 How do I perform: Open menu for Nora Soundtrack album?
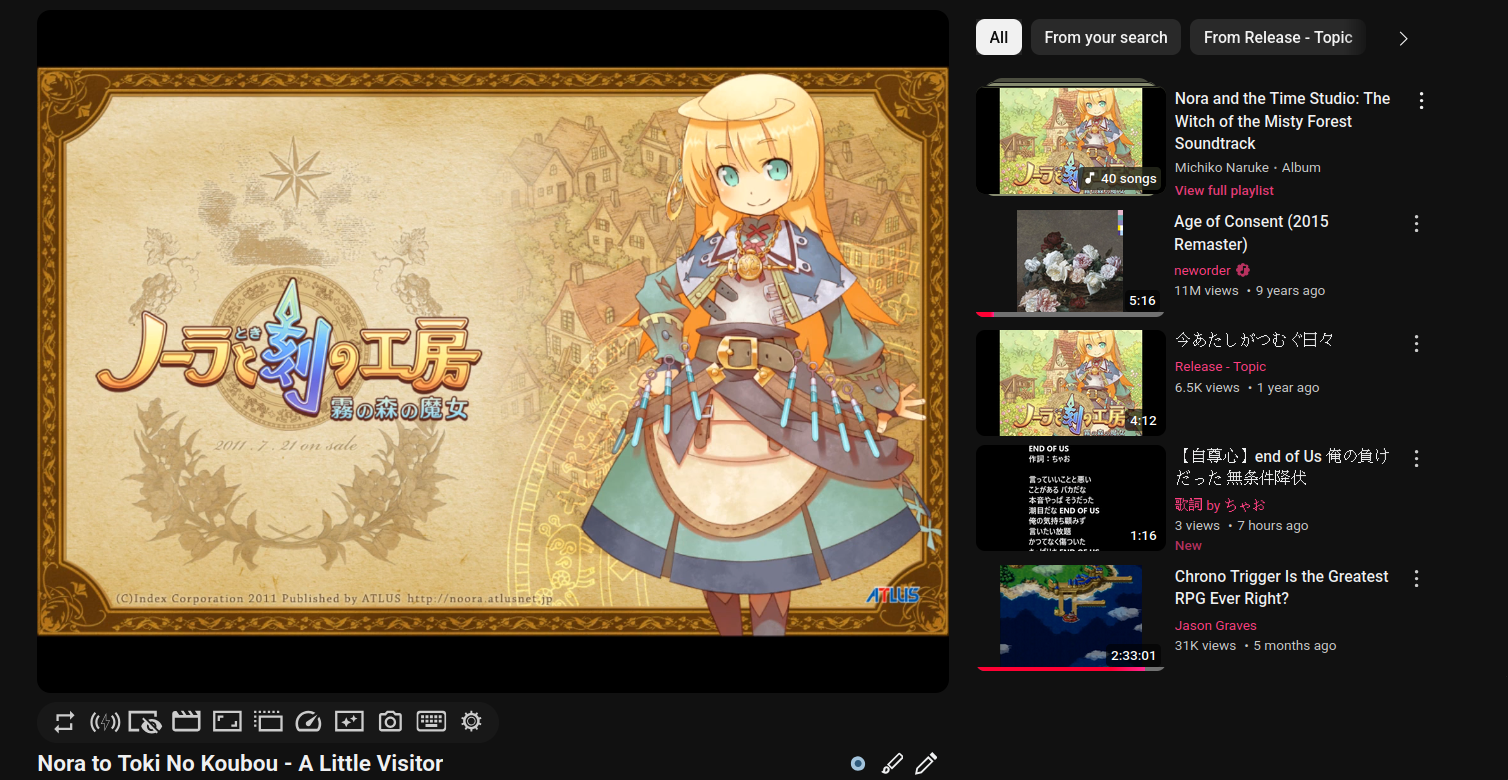tap(1421, 100)
